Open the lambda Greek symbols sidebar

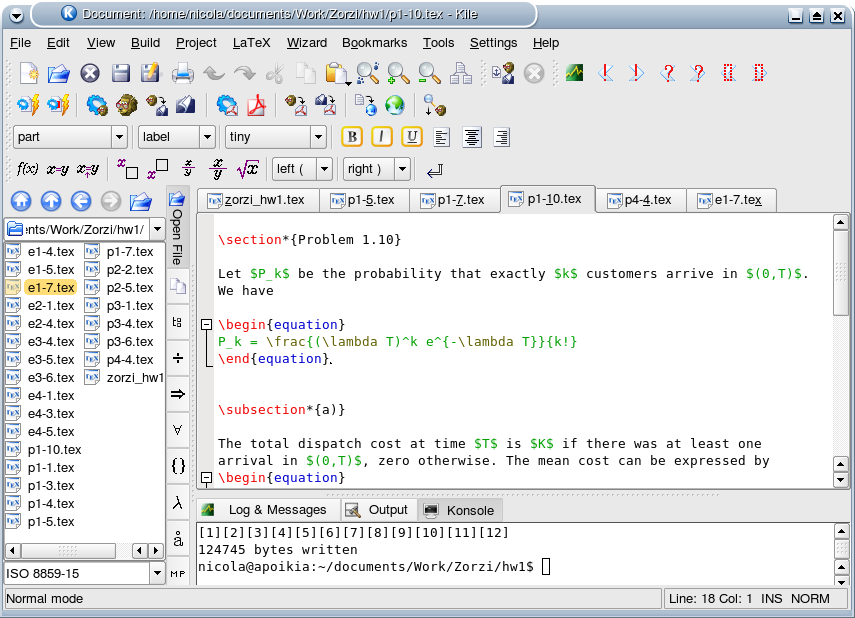click(177, 502)
